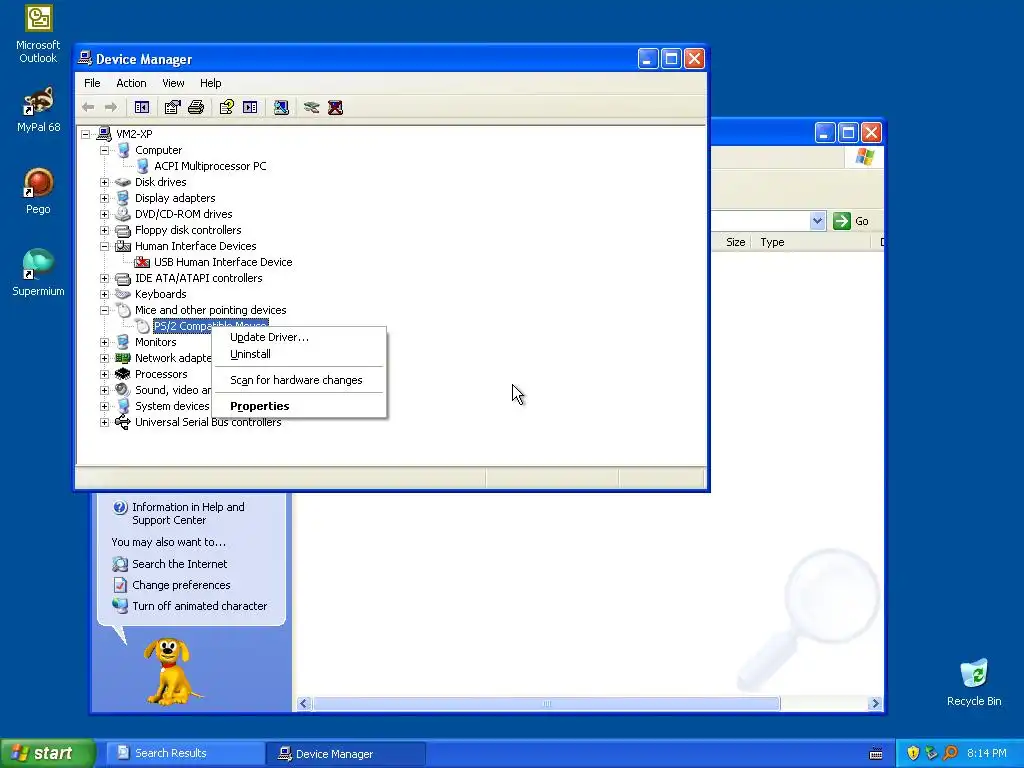Viewport: 1024px width, 768px height.
Task: Open device Properties from the toolbar icon
Action: point(172,107)
